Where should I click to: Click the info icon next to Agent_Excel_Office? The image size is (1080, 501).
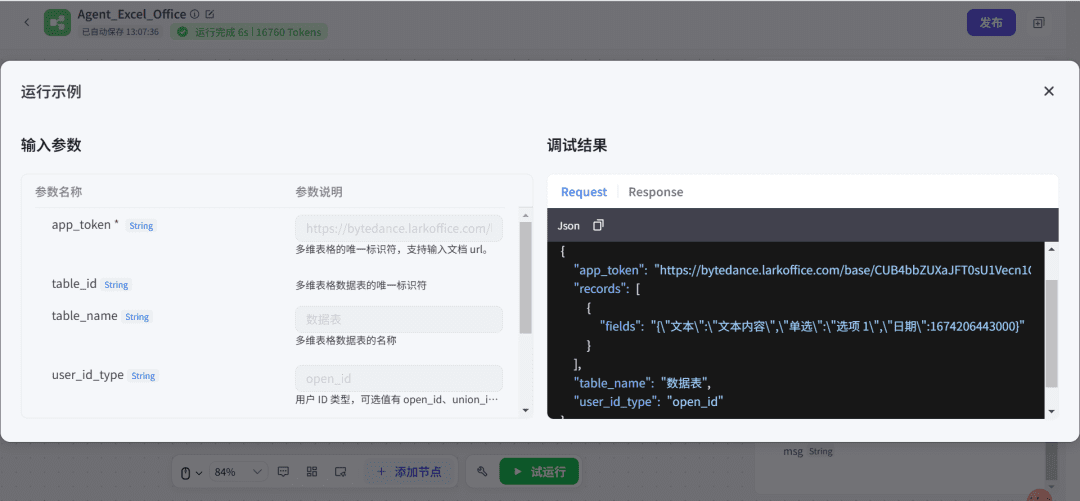pos(194,14)
